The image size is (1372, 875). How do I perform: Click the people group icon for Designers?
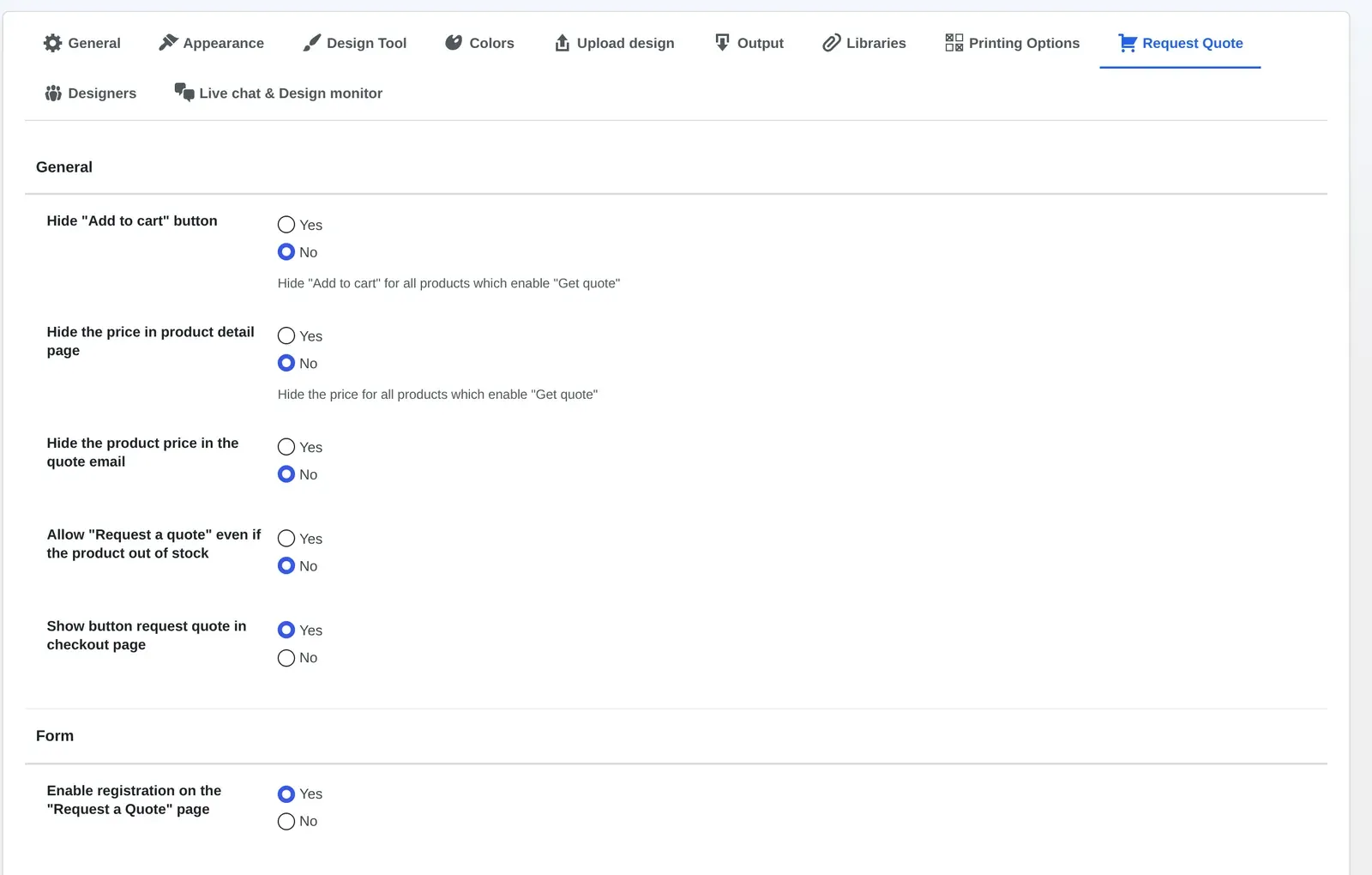pyautogui.click(x=53, y=93)
